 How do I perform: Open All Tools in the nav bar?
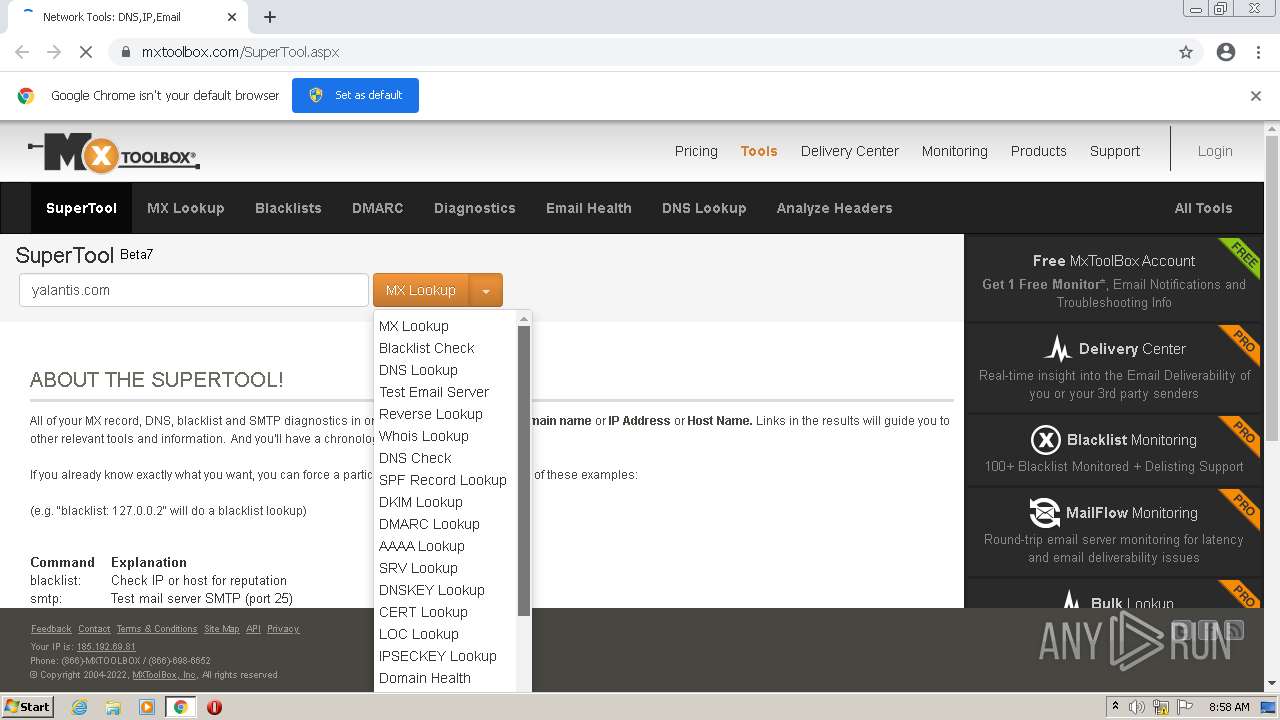tap(1203, 208)
